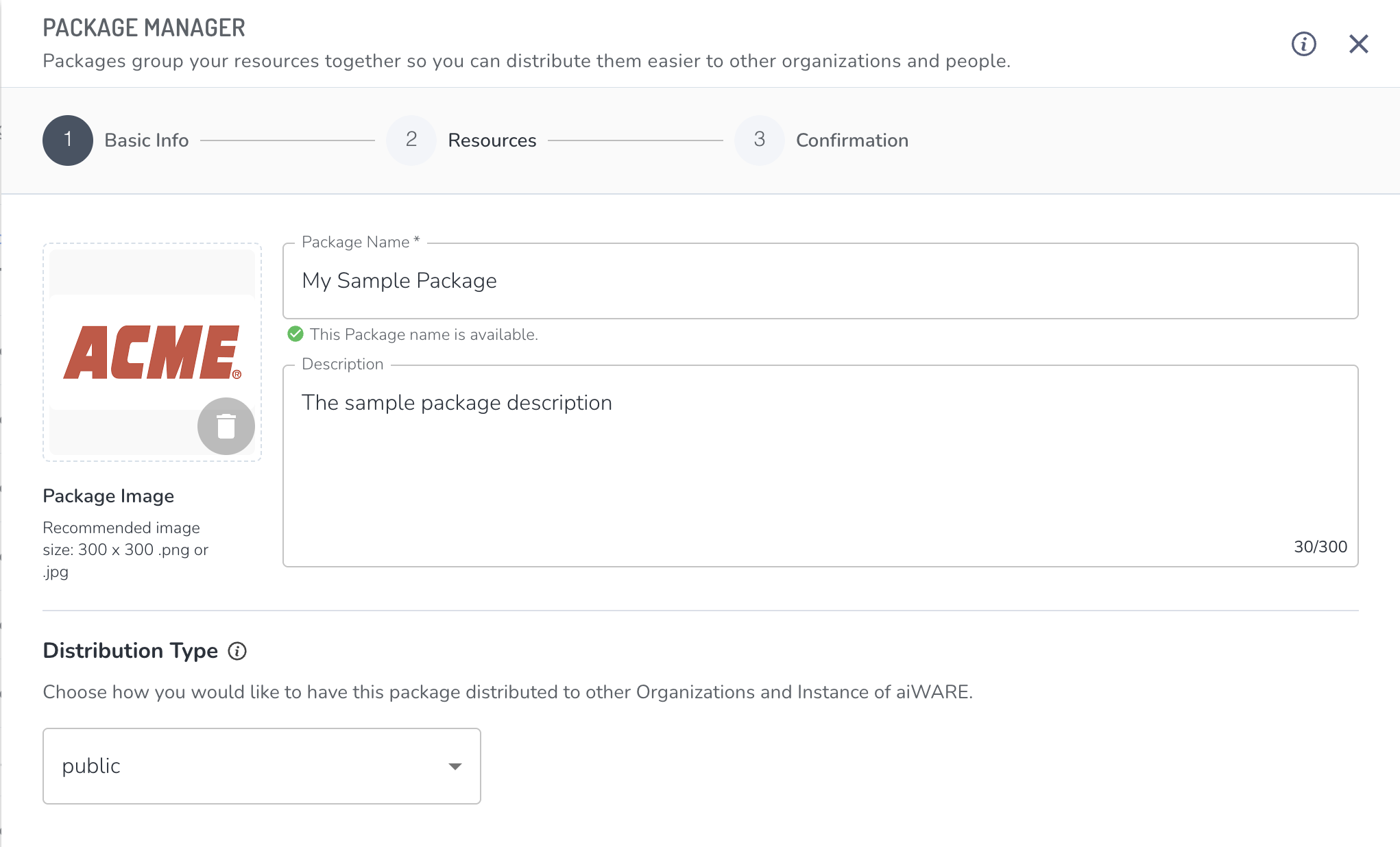Click the Distribution Type info icon
Viewport: 1400px width, 847px height.
point(237,651)
